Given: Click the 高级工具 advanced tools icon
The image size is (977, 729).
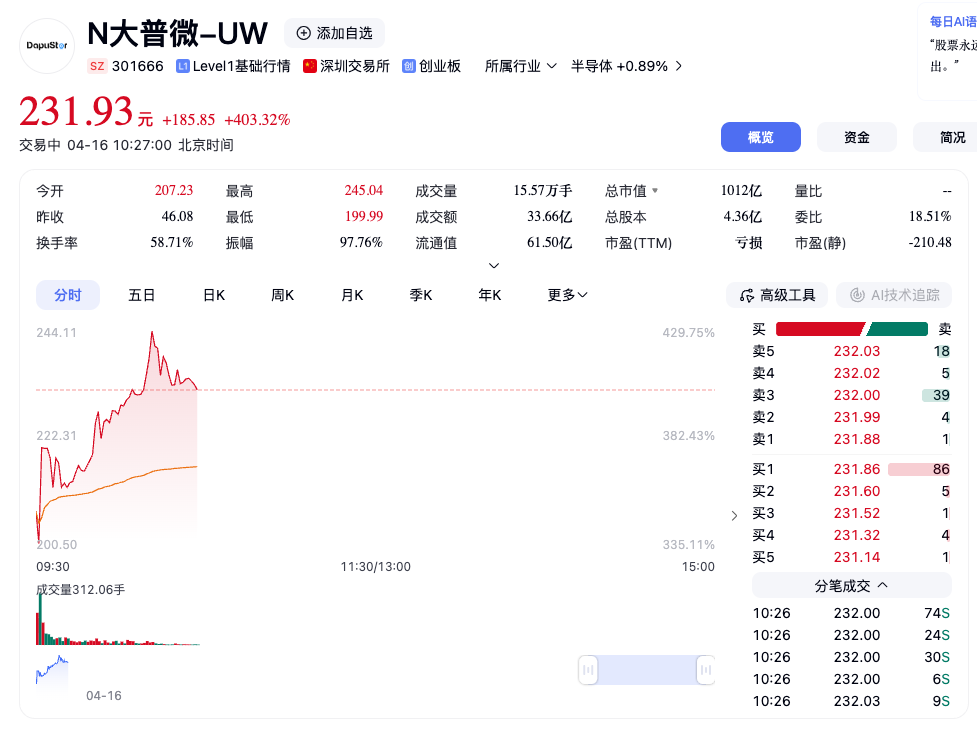Looking at the screenshot, I should coord(746,295).
